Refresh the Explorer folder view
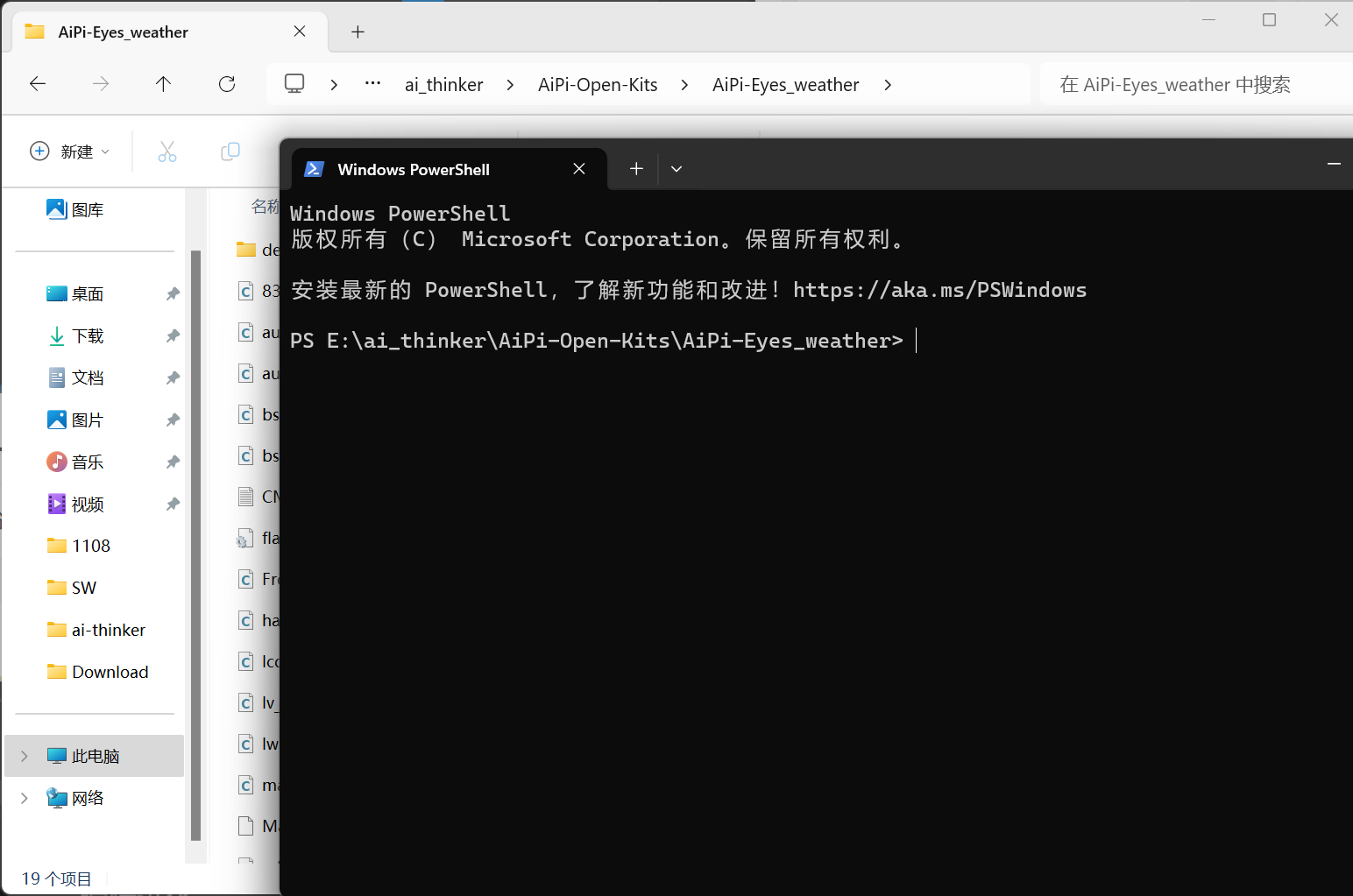 pyautogui.click(x=227, y=84)
